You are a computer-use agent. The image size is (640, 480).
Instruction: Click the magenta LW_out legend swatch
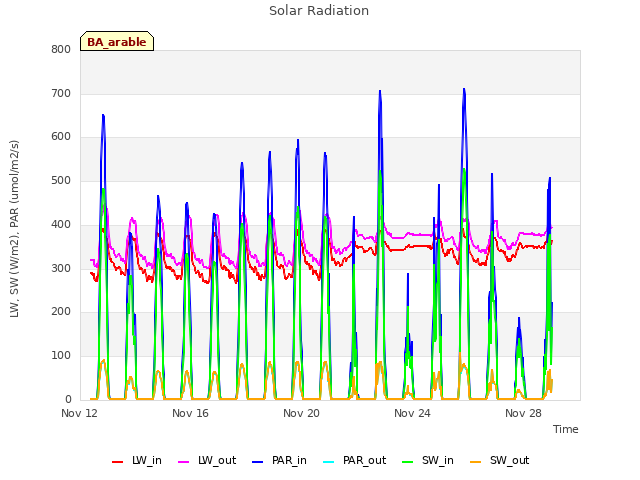pos(184,462)
